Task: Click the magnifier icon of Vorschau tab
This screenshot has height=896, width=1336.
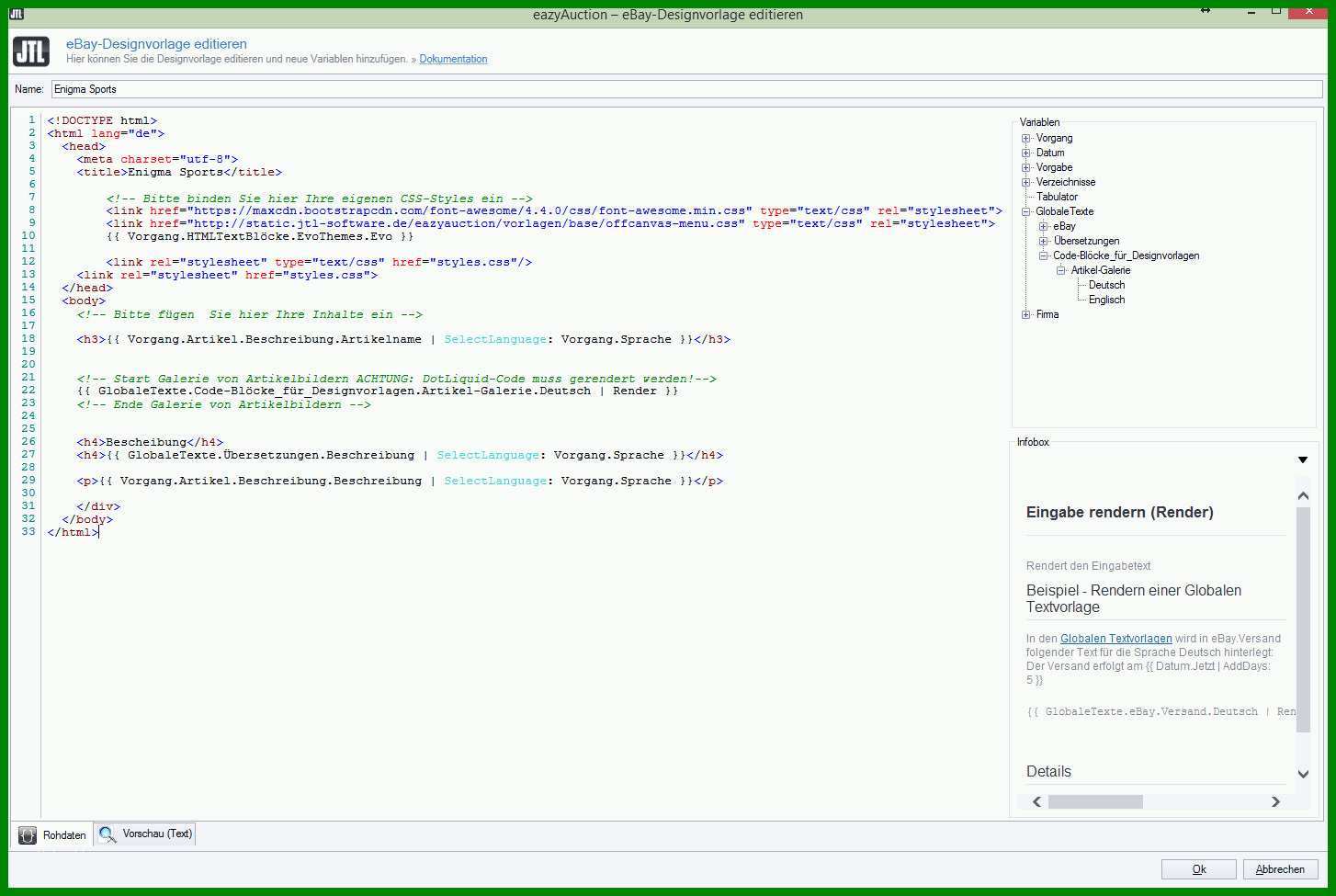Action: (x=108, y=834)
